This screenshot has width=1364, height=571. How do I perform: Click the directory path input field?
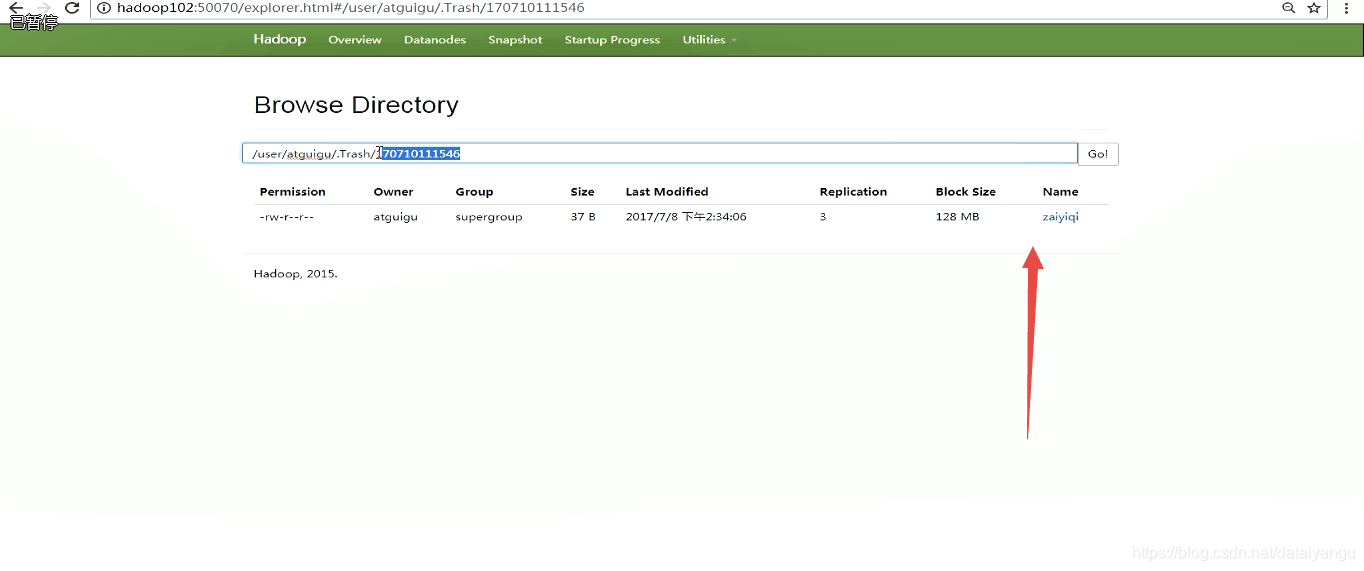click(x=659, y=153)
